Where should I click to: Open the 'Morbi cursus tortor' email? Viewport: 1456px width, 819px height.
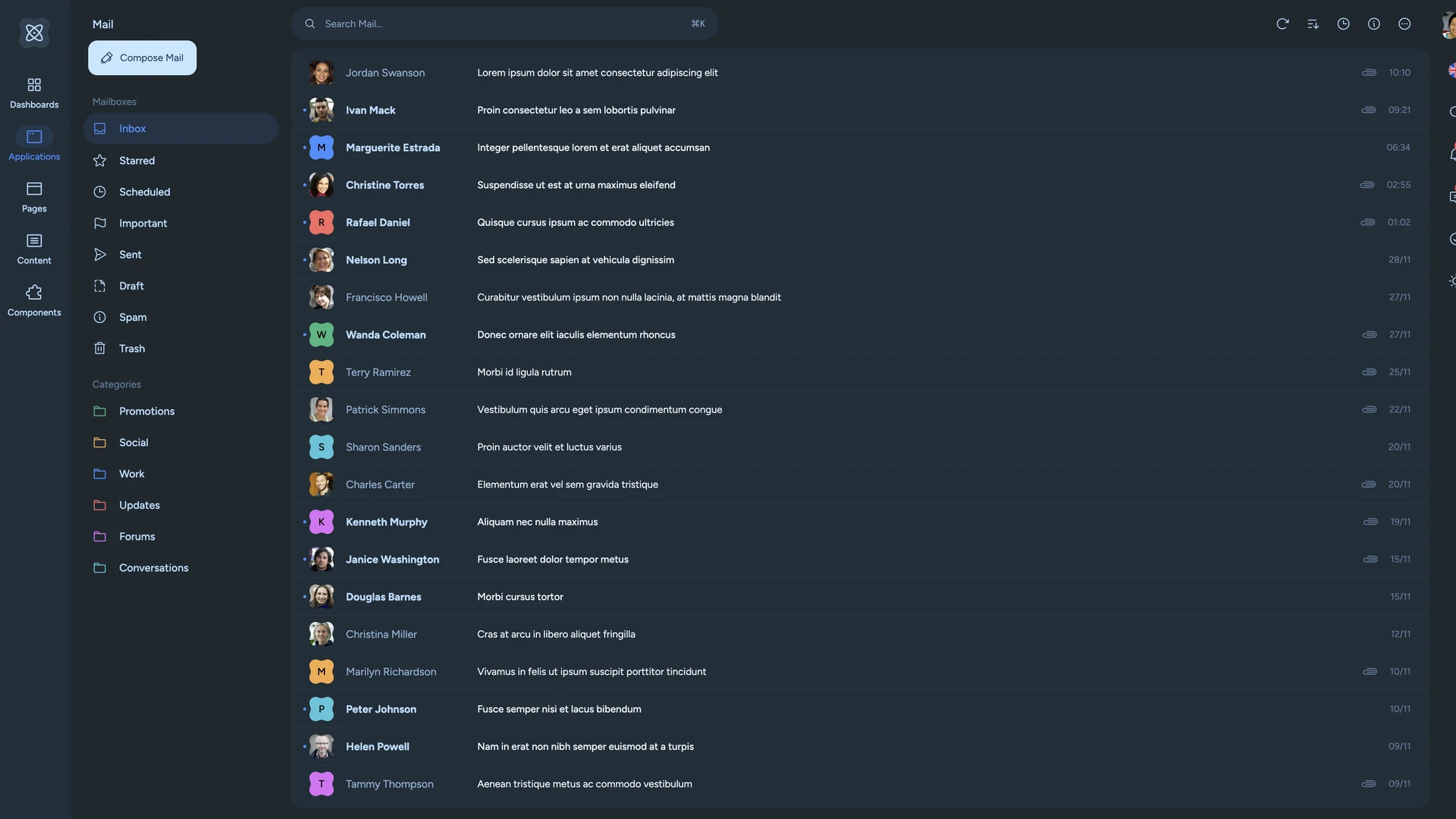(x=860, y=597)
